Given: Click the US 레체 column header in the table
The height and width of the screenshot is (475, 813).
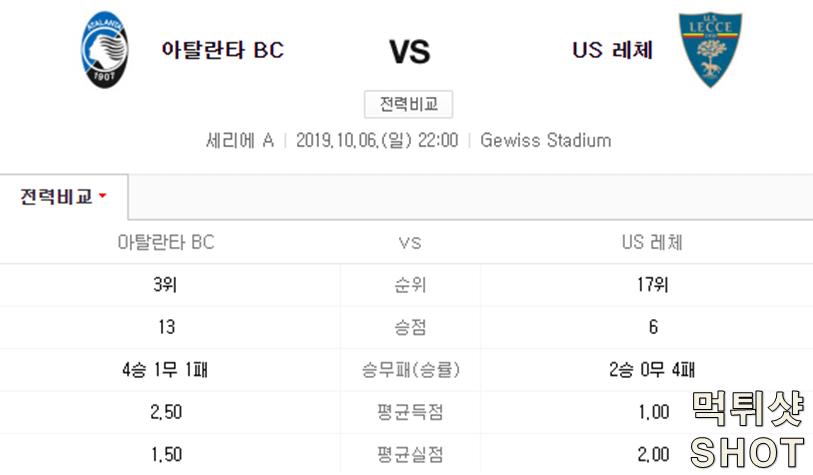Looking at the screenshot, I should tap(652, 242).
